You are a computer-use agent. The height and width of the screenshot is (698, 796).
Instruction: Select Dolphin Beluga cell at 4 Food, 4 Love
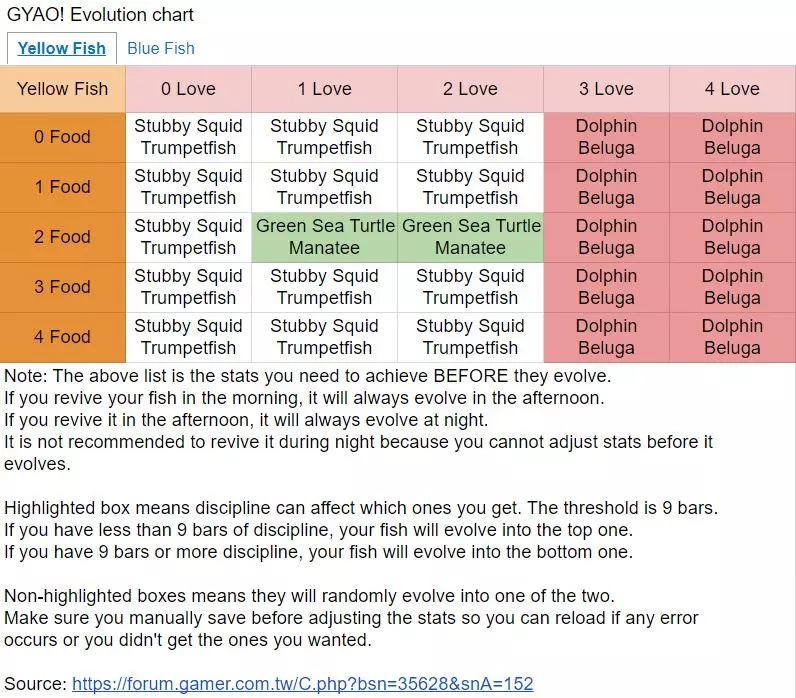tap(732, 337)
